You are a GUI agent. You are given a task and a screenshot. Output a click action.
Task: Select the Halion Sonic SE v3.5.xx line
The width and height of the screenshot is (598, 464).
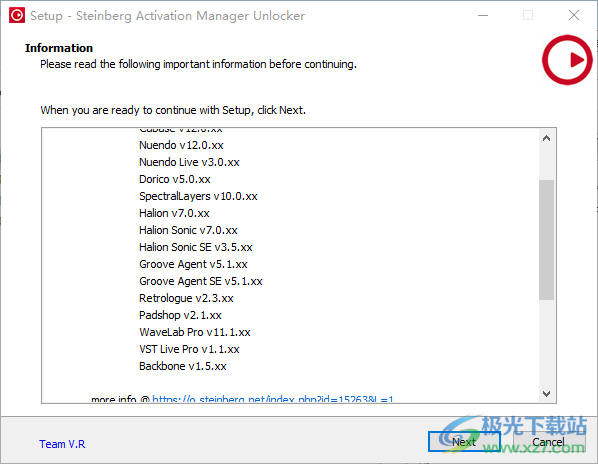click(196, 247)
